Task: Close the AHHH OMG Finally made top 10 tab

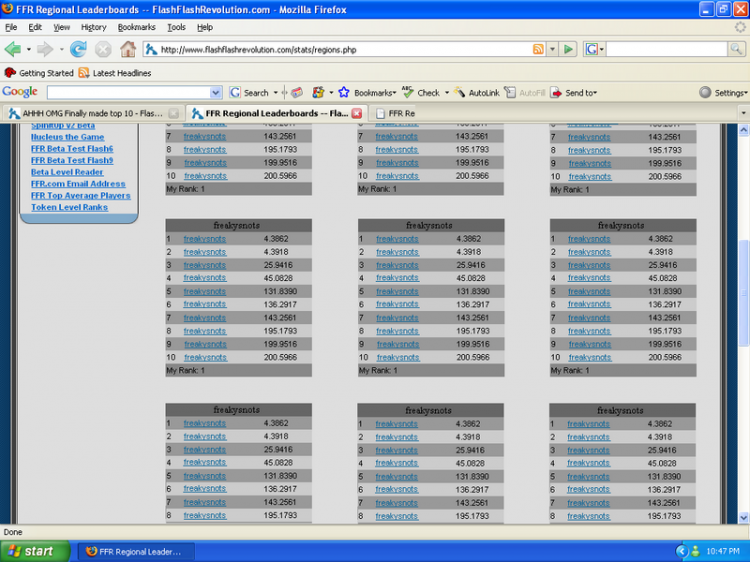Action: point(174,113)
